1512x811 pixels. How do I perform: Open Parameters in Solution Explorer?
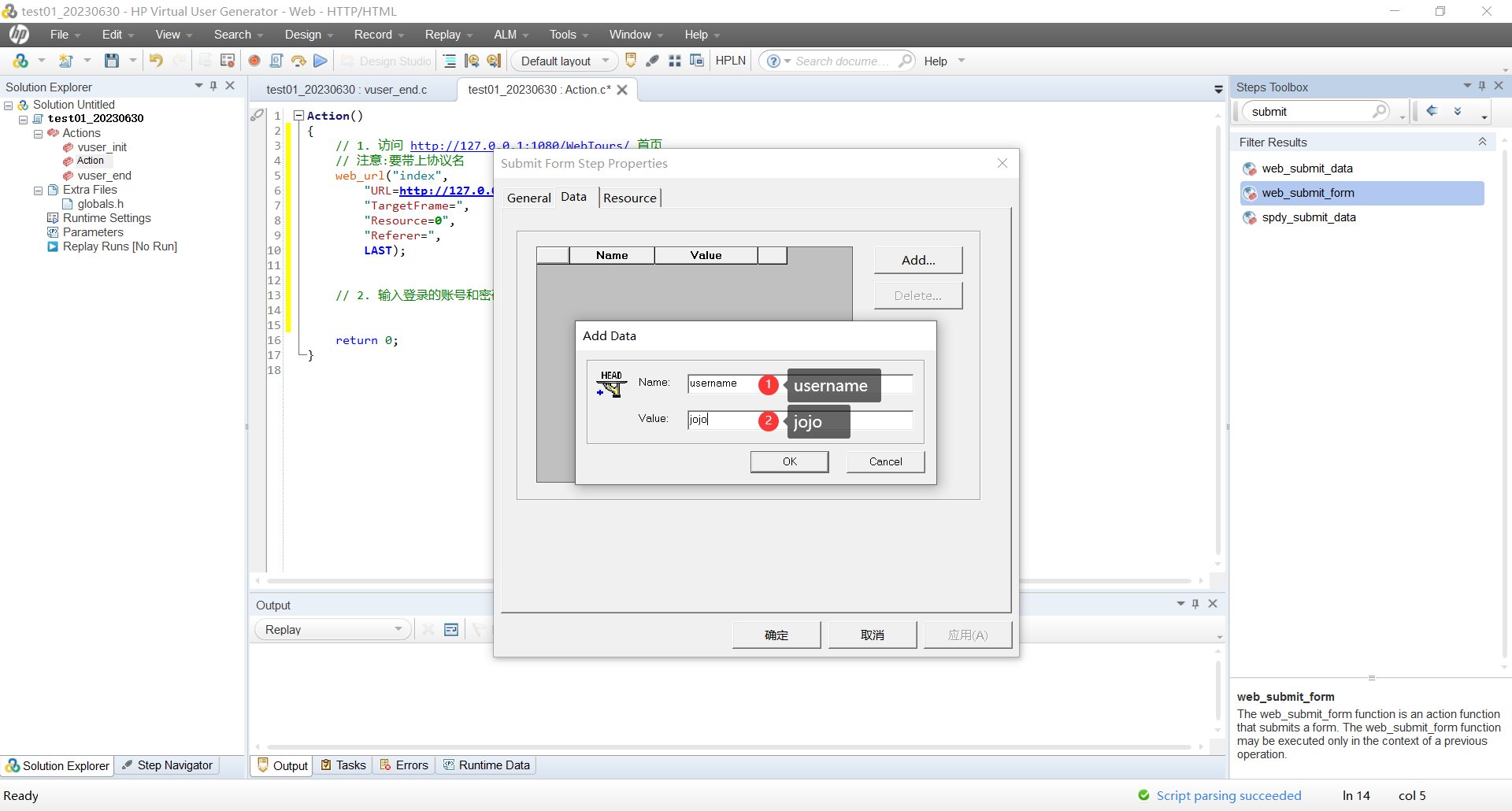point(93,232)
